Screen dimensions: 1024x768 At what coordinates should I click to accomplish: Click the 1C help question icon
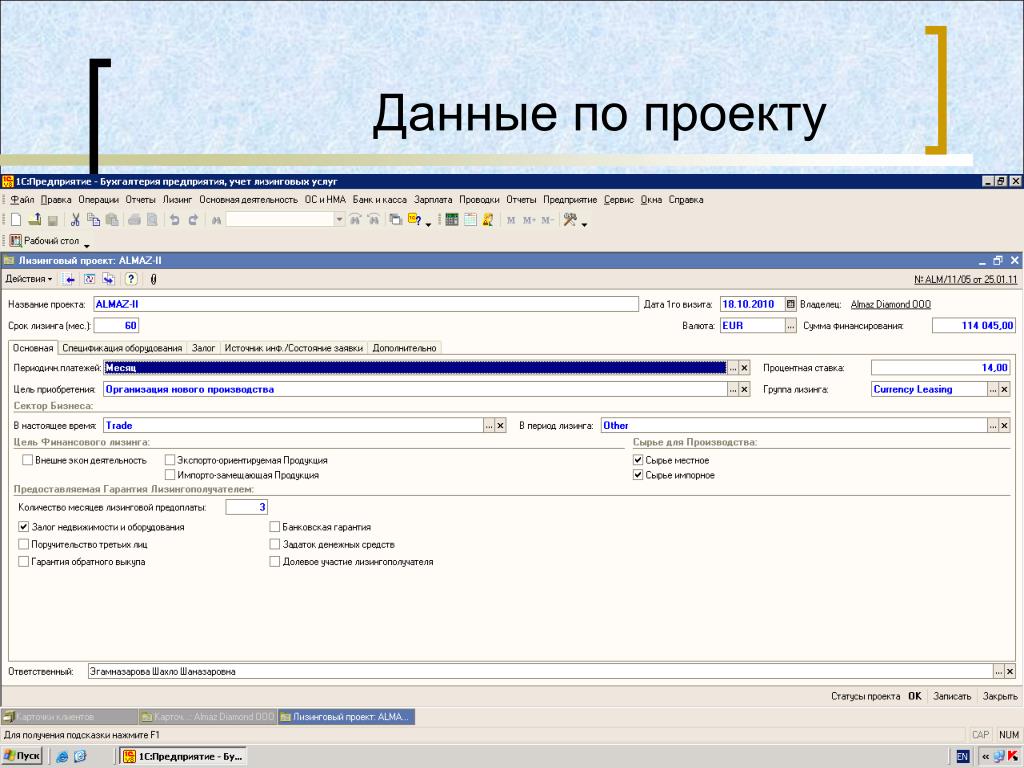click(x=414, y=220)
